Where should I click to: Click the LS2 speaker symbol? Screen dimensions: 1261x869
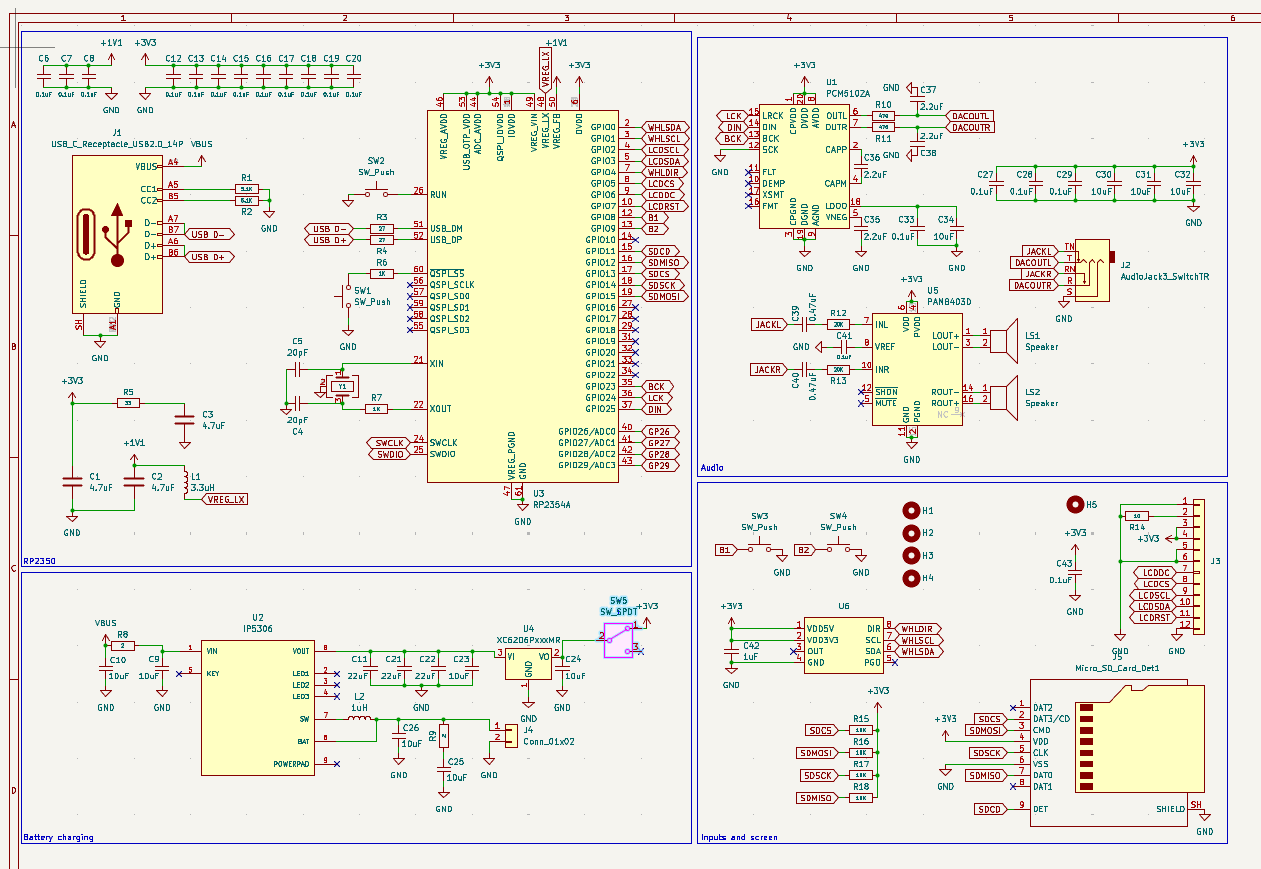(x=1003, y=397)
